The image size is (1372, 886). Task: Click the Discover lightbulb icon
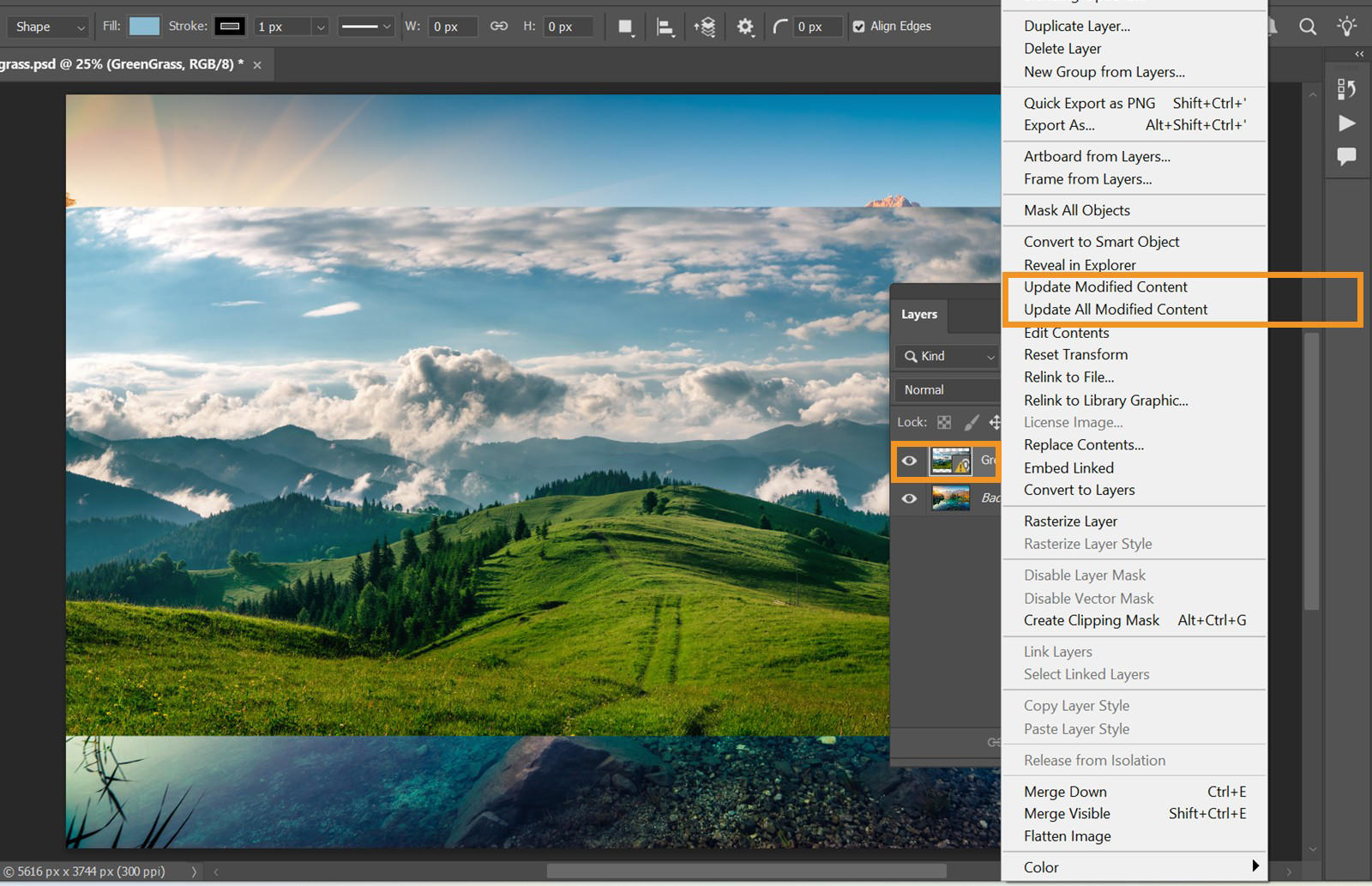pos(1346,27)
